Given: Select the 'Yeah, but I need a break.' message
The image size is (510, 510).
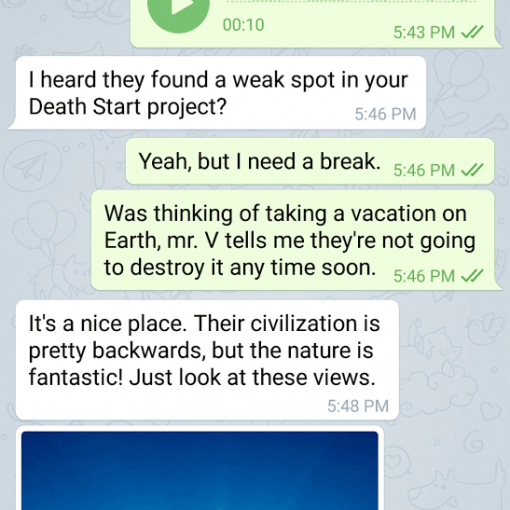Looking at the screenshot, I should (310, 161).
